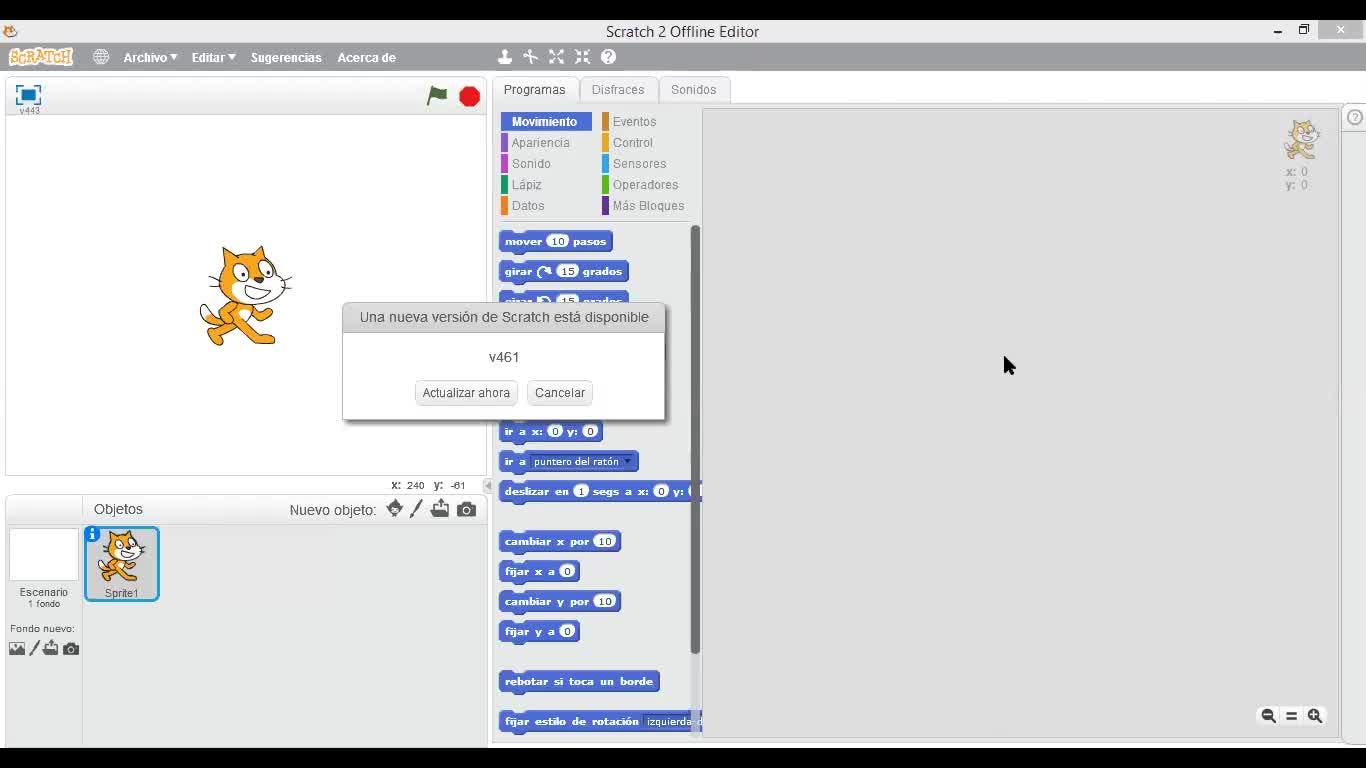The image size is (1366, 768).
Task: Stop the project with red stop icon
Action: 469,96
